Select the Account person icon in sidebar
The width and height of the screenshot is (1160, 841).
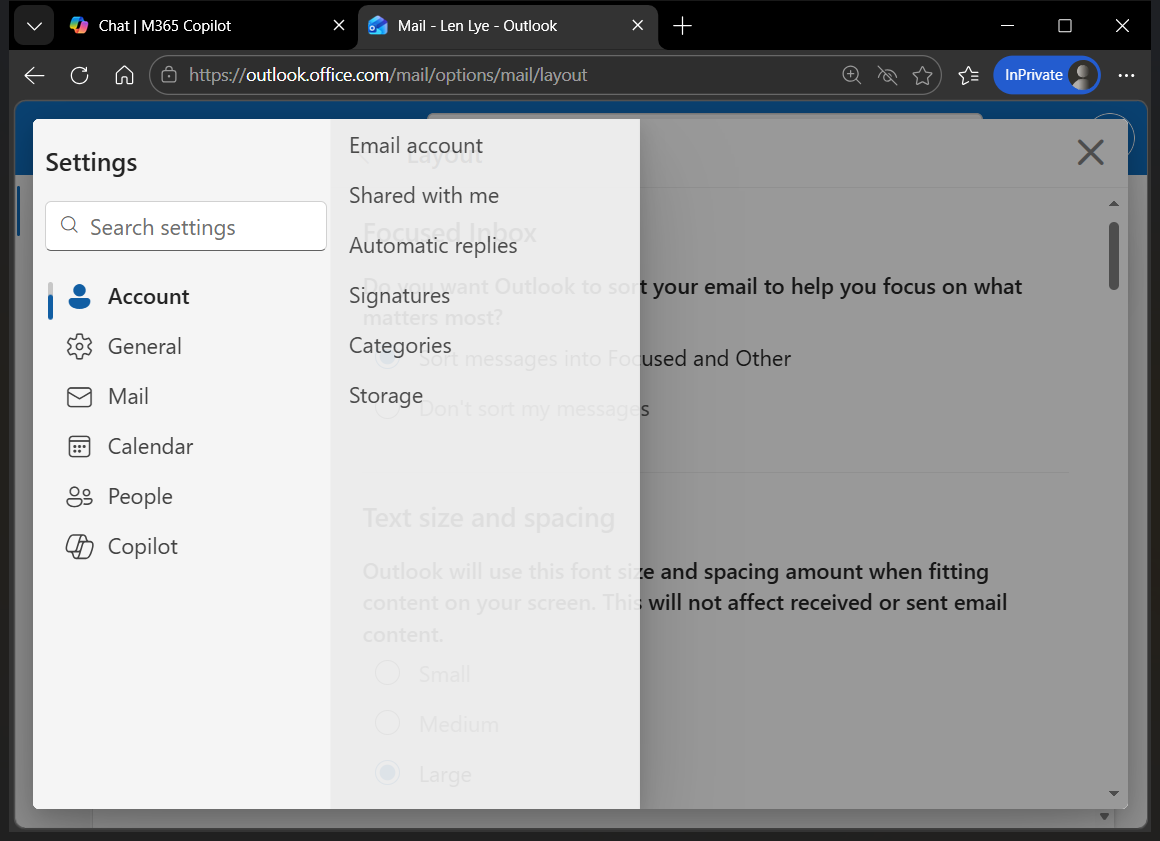click(79, 296)
